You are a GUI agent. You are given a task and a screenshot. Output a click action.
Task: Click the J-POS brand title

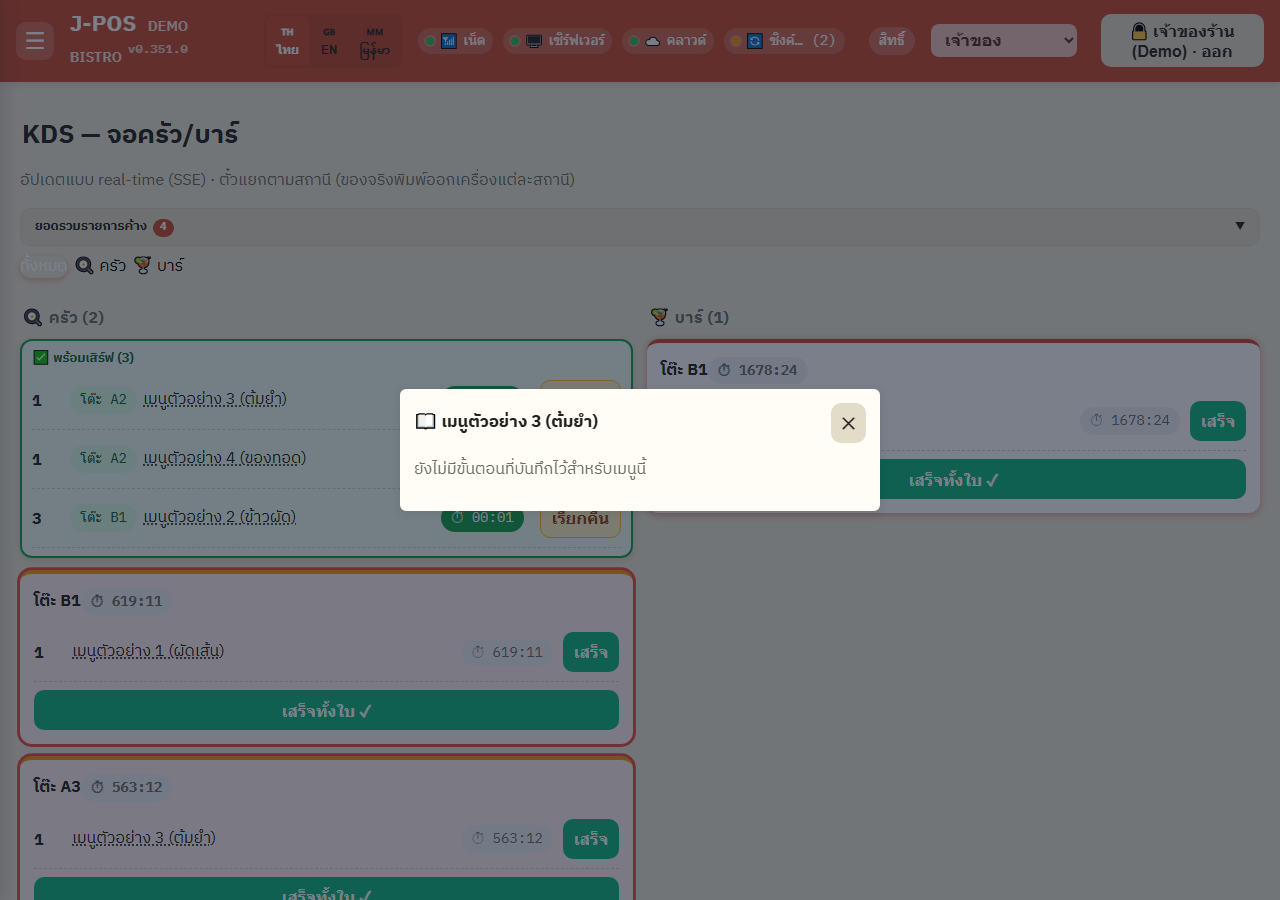(103, 23)
